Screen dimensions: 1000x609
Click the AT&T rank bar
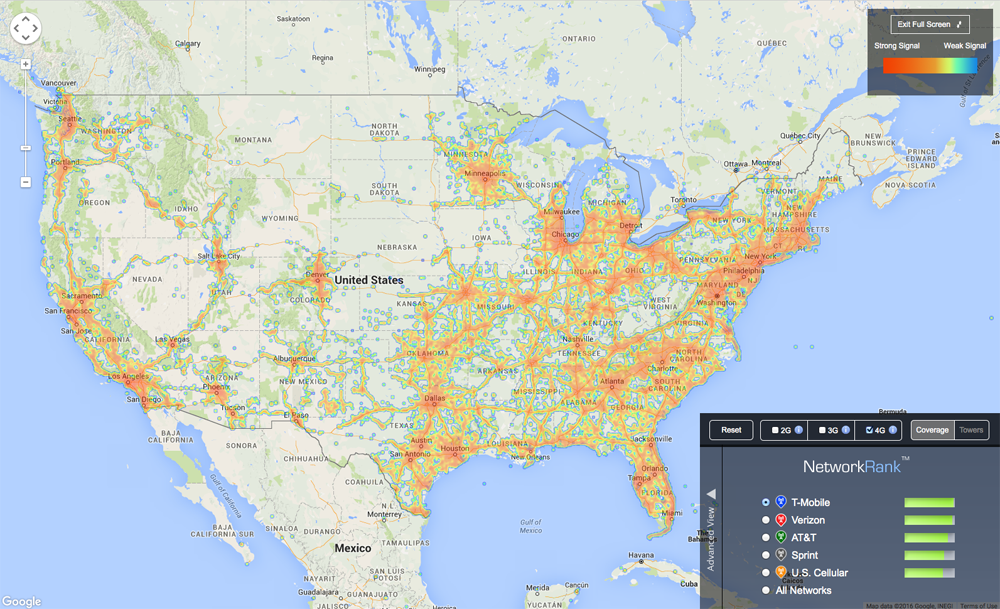(929, 538)
